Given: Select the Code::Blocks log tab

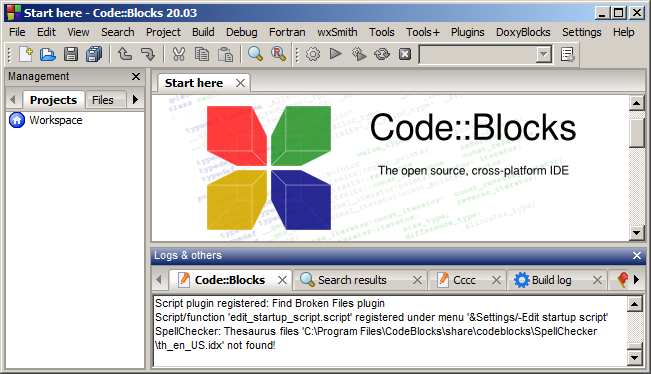Looking at the screenshot, I should pos(230,280).
